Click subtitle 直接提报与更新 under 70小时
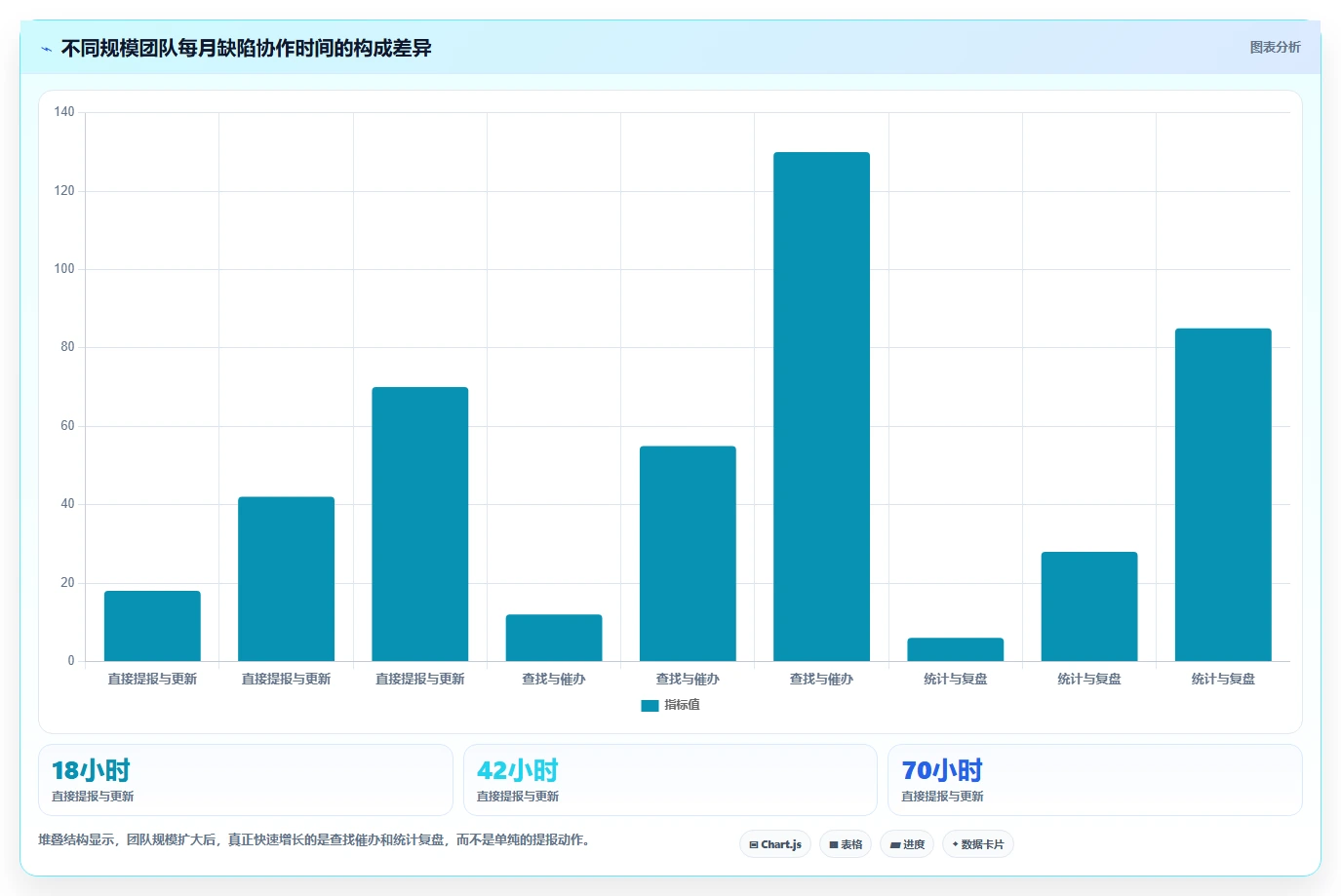 point(942,797)
